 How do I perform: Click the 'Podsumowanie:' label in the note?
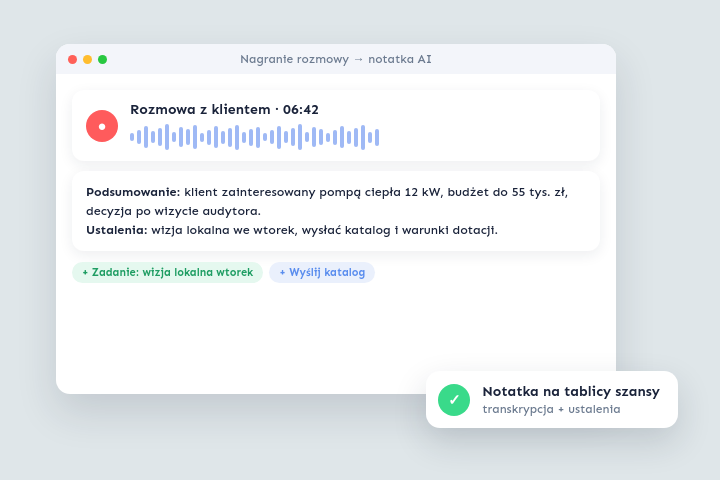pyautogui.click(x=133, y=192)
